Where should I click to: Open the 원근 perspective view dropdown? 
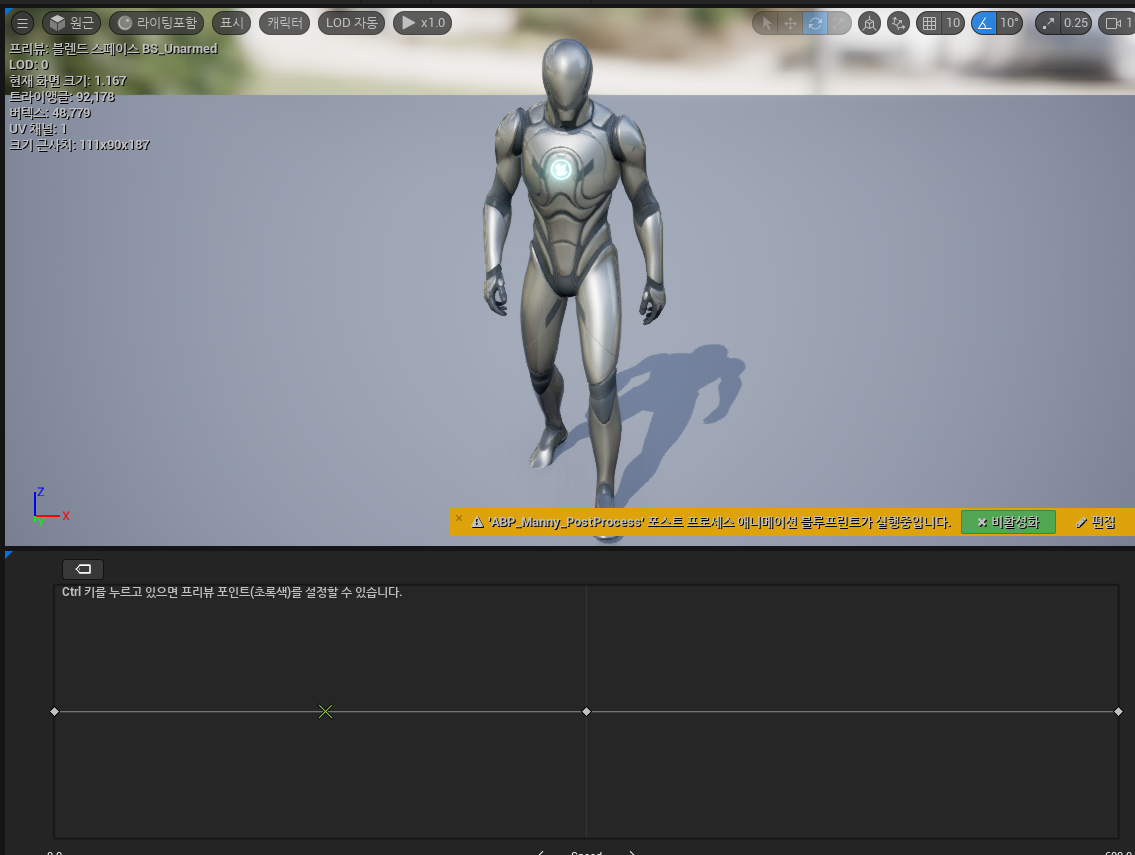point(72,23)
